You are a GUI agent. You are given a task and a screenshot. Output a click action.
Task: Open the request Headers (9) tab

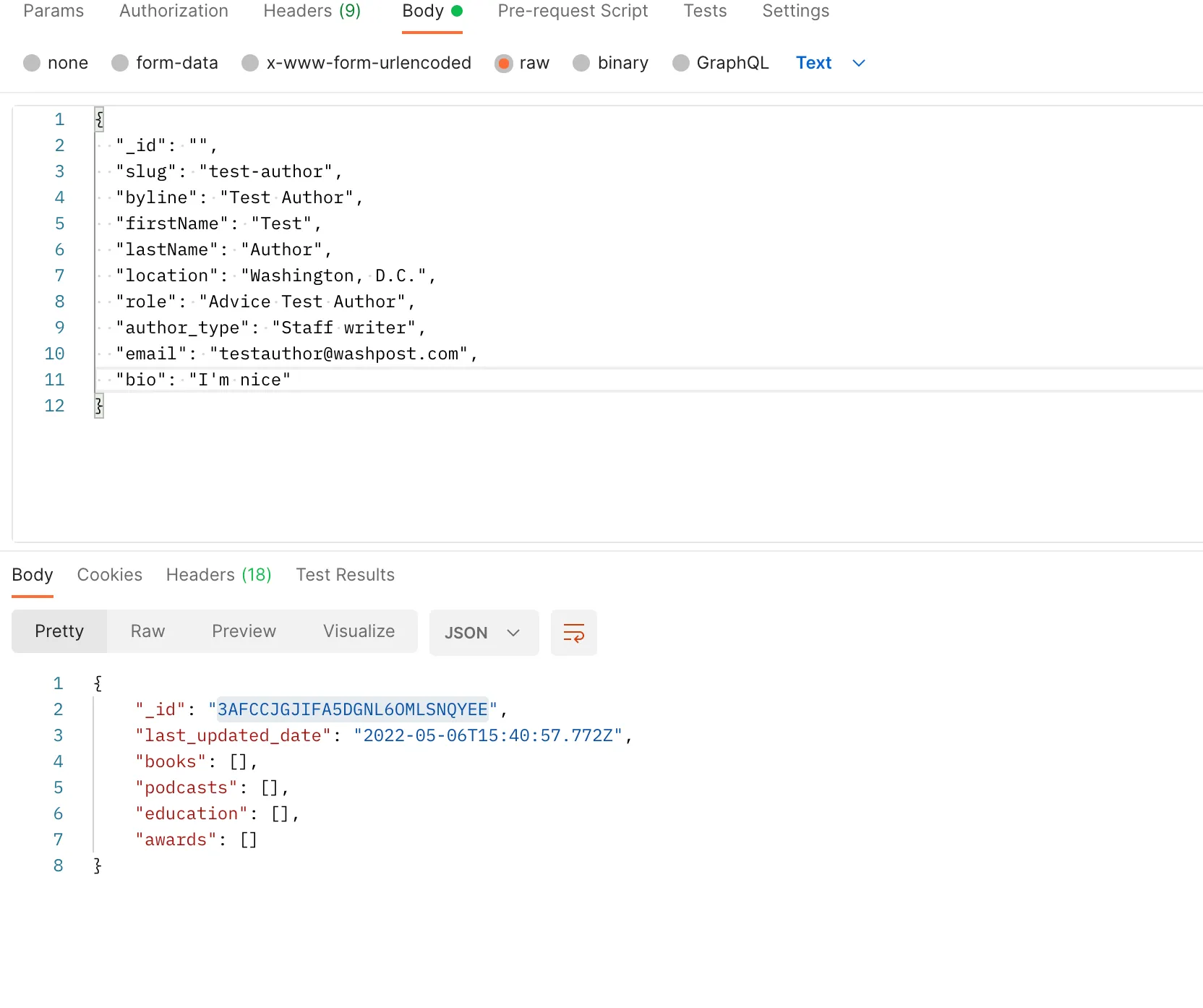pyautogui.click(x=312, y=11)
